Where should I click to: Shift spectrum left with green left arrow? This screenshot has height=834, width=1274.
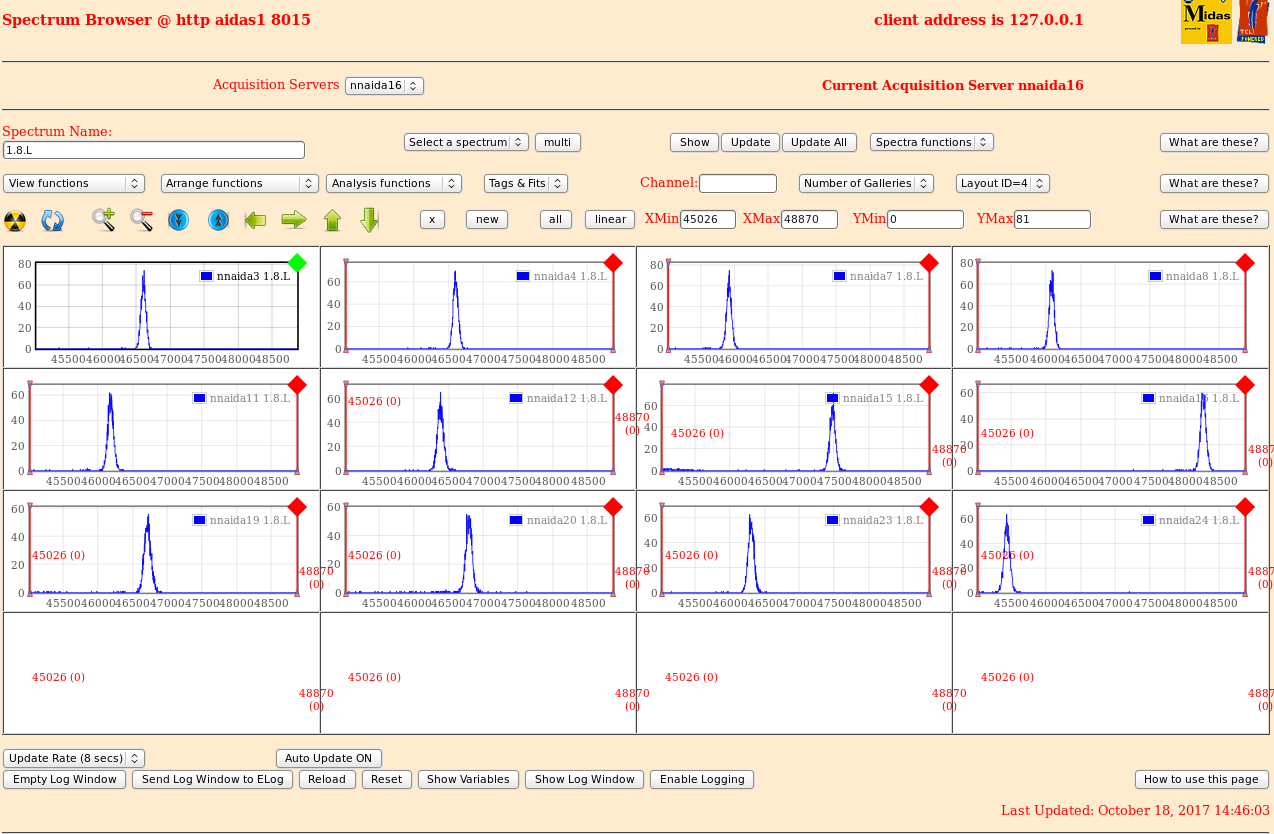click(x=256, y=220)
